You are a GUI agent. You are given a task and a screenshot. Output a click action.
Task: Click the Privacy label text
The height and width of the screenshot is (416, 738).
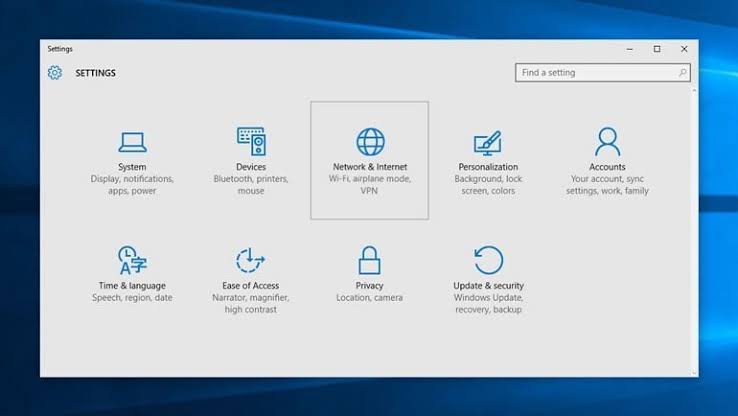pos(369,286)
